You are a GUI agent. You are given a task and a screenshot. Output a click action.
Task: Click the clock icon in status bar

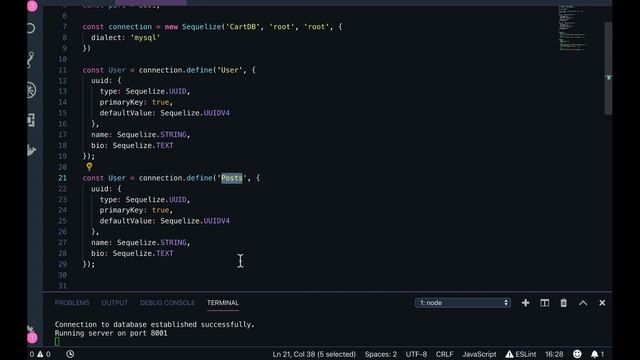[70, 354]
